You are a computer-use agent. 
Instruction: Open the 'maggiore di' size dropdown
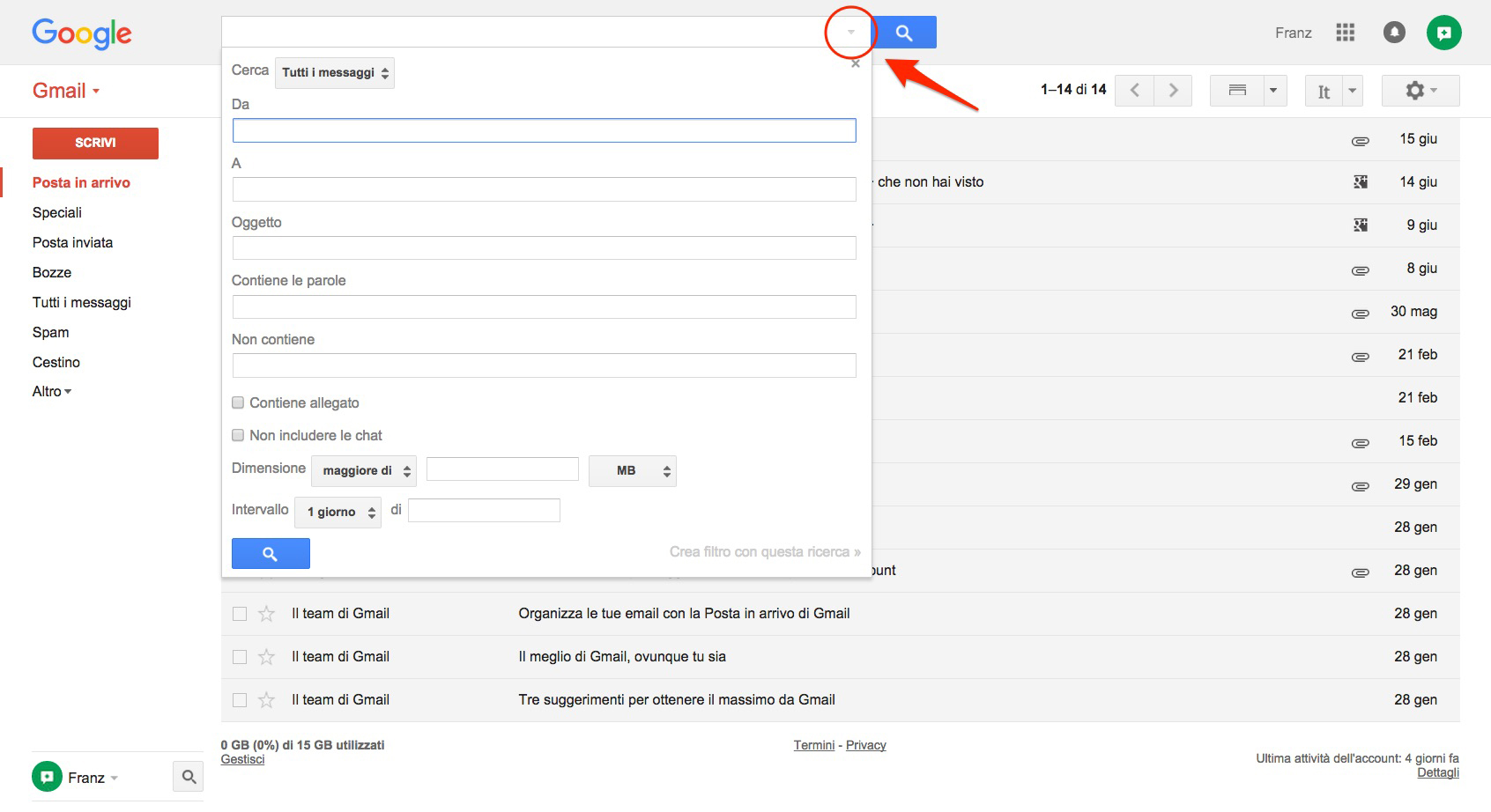(364, 471)
